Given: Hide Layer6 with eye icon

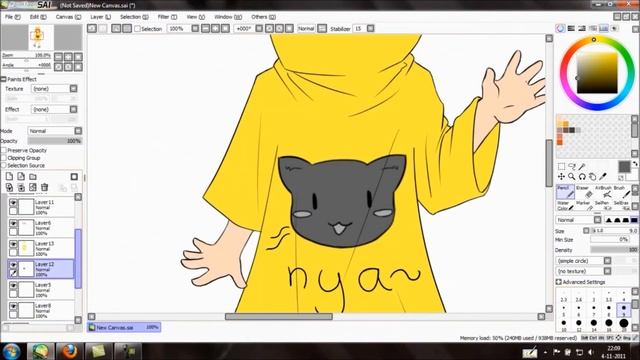Looking at the screenshot, I should tap(13, 224).
